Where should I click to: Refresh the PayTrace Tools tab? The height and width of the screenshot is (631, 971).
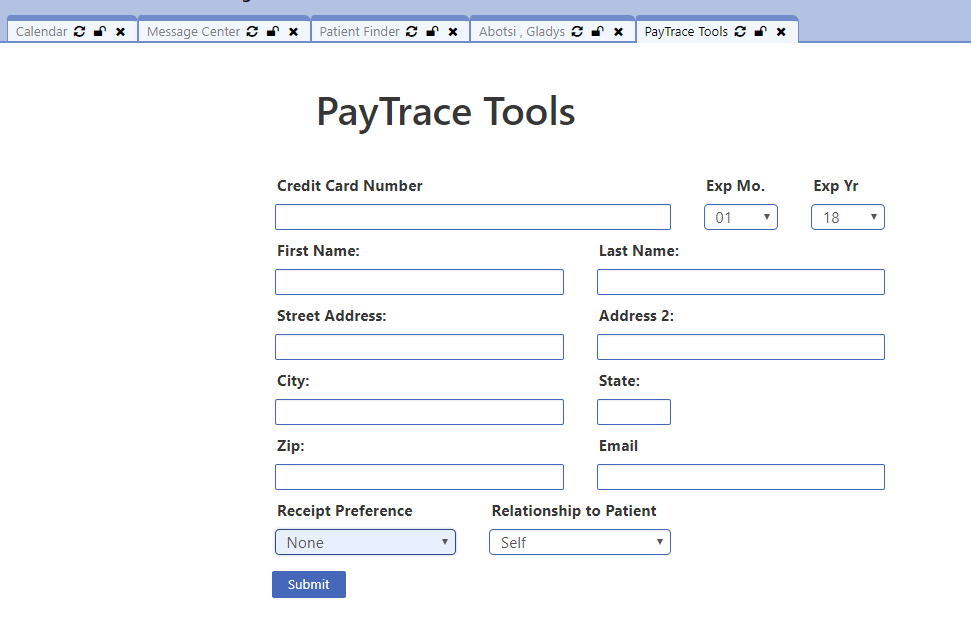[740, 32]
